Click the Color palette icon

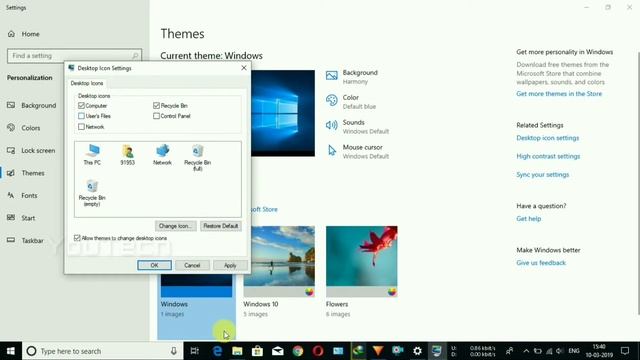(x=331, y=100)
